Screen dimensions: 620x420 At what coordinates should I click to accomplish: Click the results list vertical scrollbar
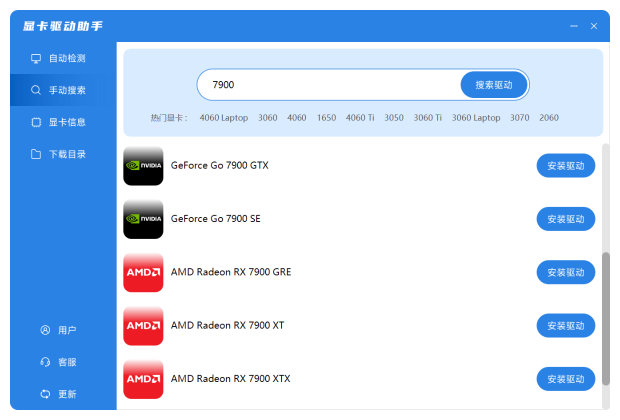(x=606, y=318)
